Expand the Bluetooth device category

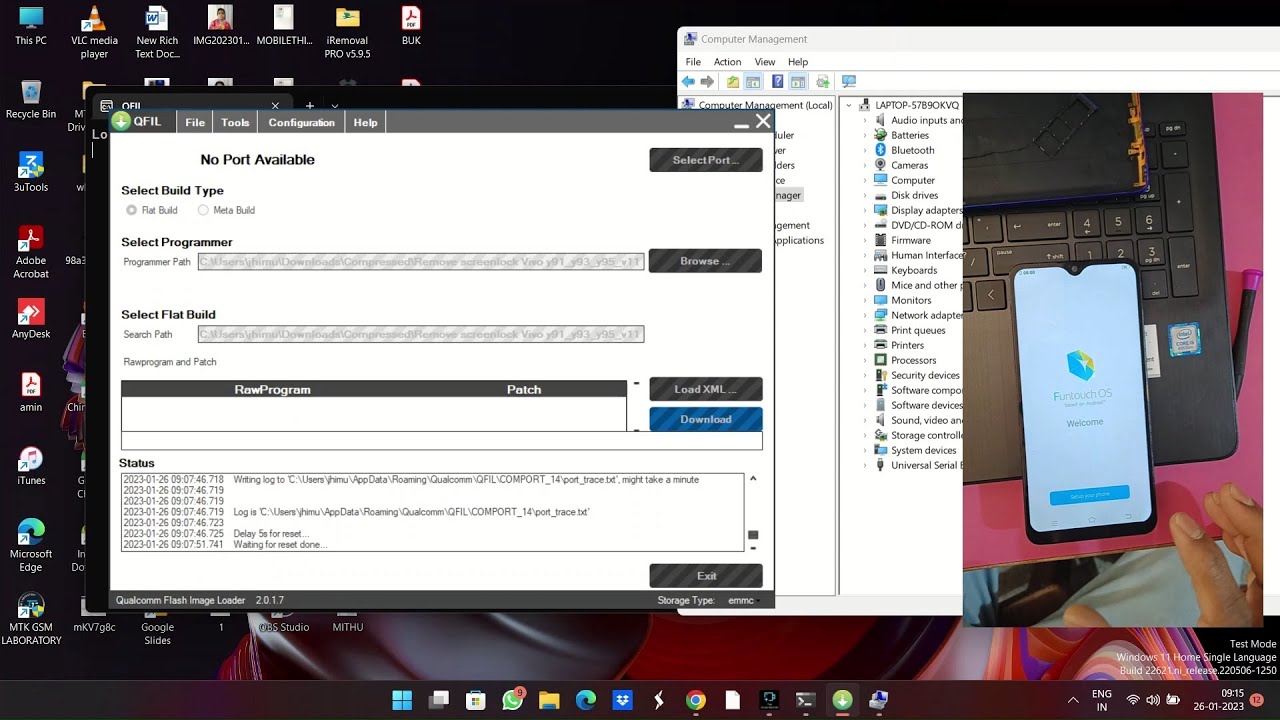[867, 150]
